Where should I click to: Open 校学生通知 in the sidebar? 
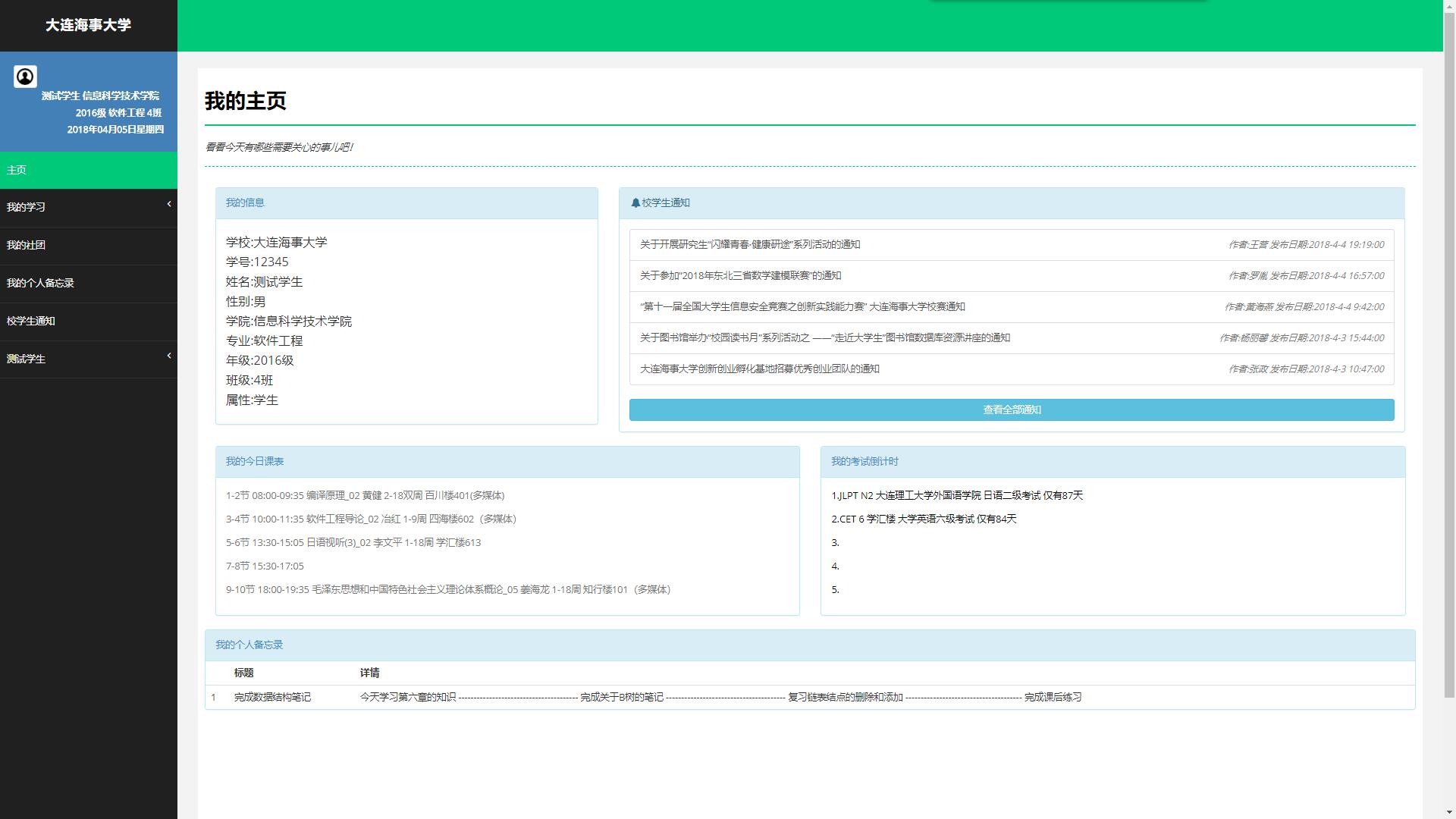point(89,322)
